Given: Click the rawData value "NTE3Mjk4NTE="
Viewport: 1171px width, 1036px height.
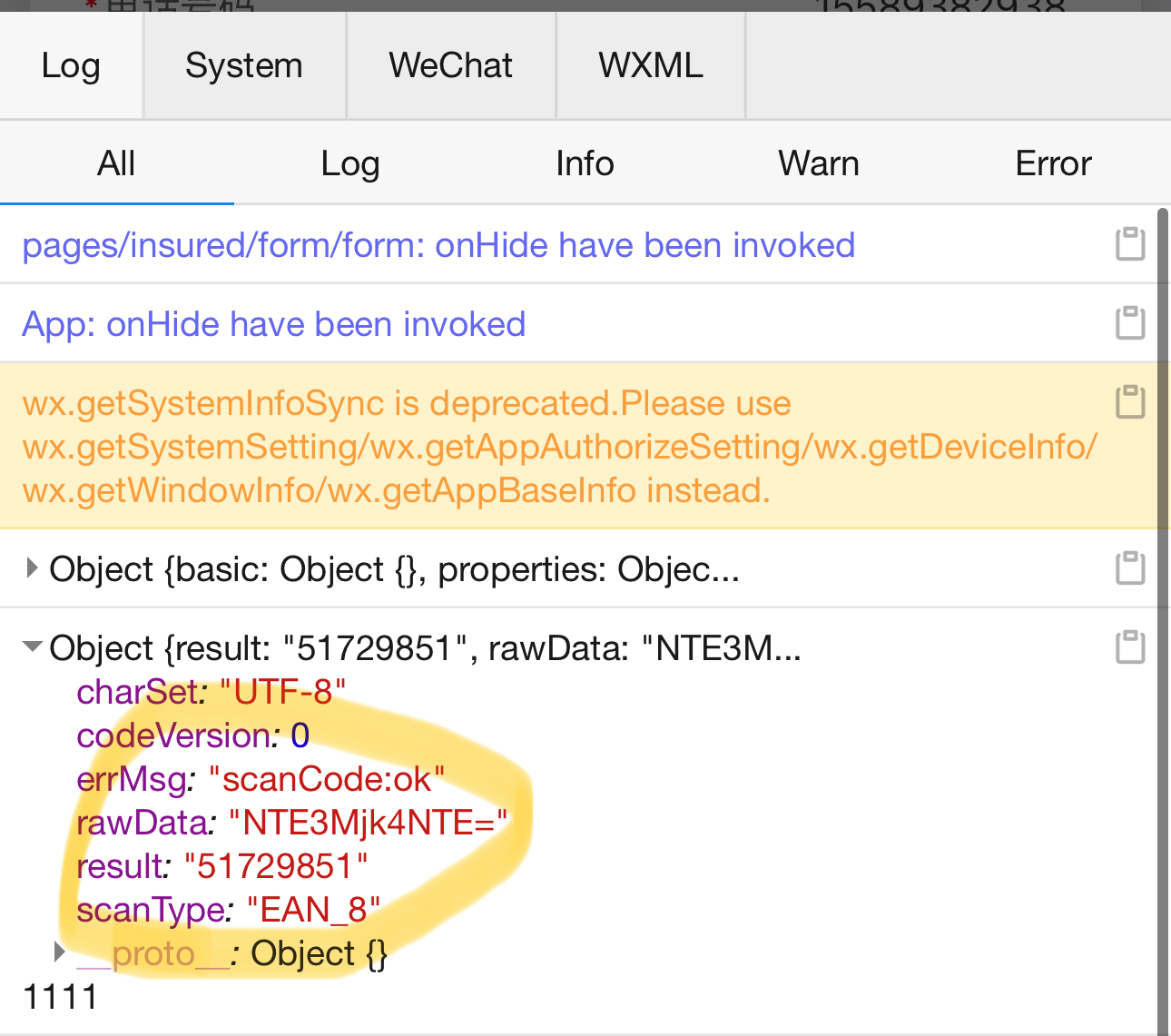Looking at the screenshot, I should [368, 823].
